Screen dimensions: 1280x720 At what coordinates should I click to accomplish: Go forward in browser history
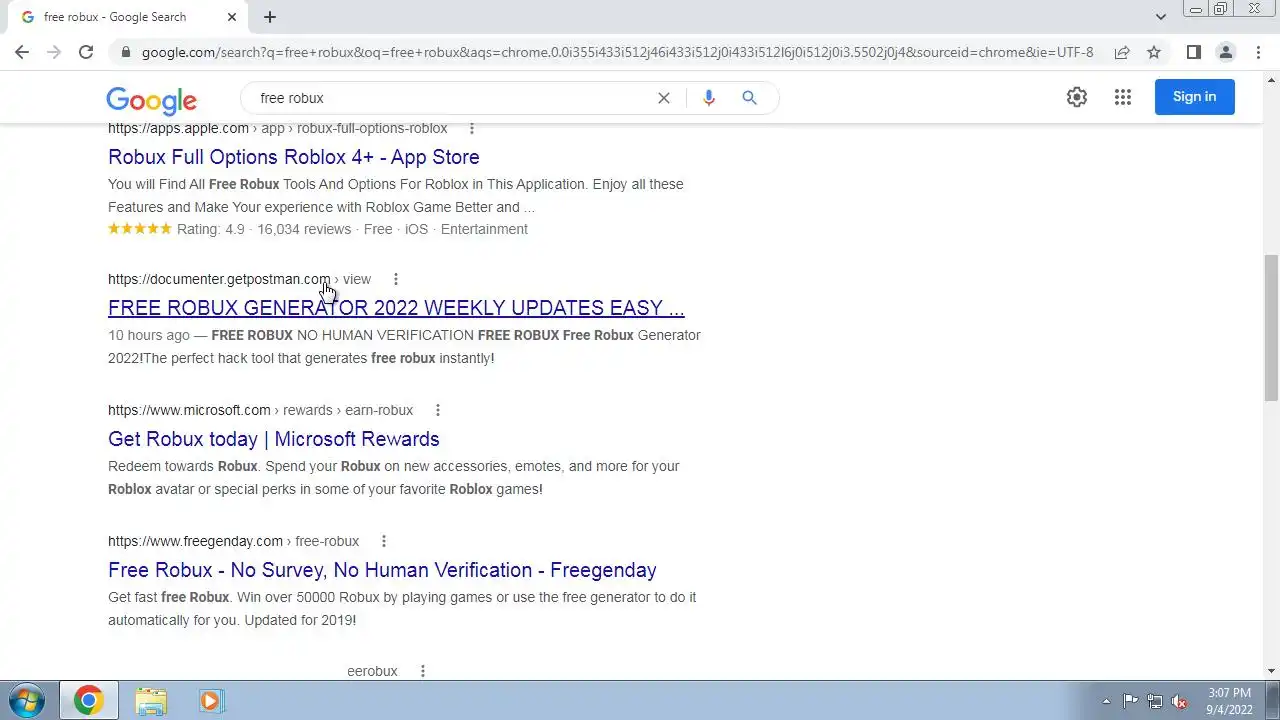pos(54,52)
